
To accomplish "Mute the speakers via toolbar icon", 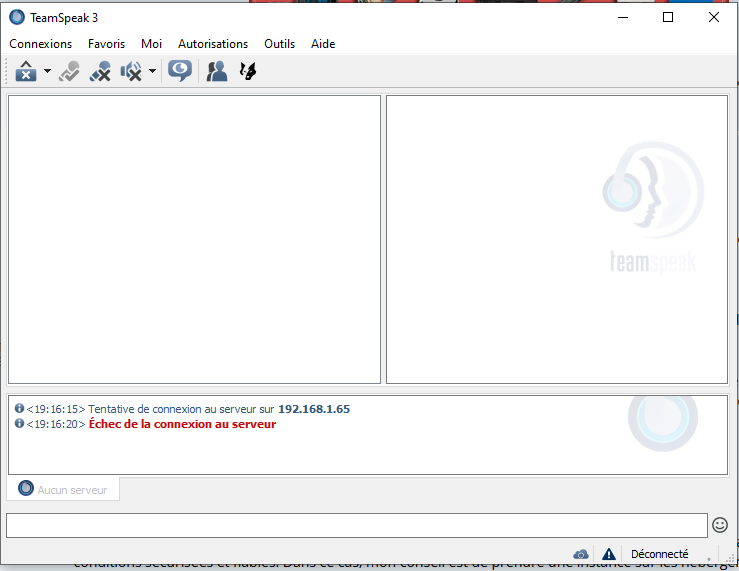I will pyautogui.click(x=131, y=71).
